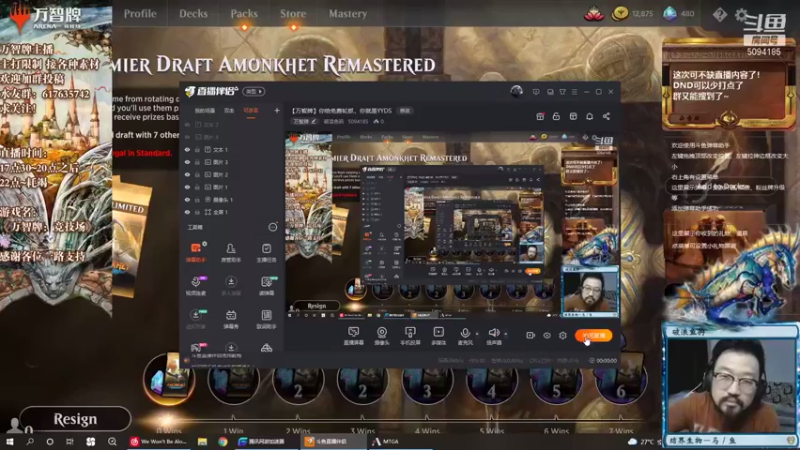Image resolution: width=800 pixels, height=450 pixels.
Task: Select the Fullscreen 1 source row
Action: click(232, 212)
